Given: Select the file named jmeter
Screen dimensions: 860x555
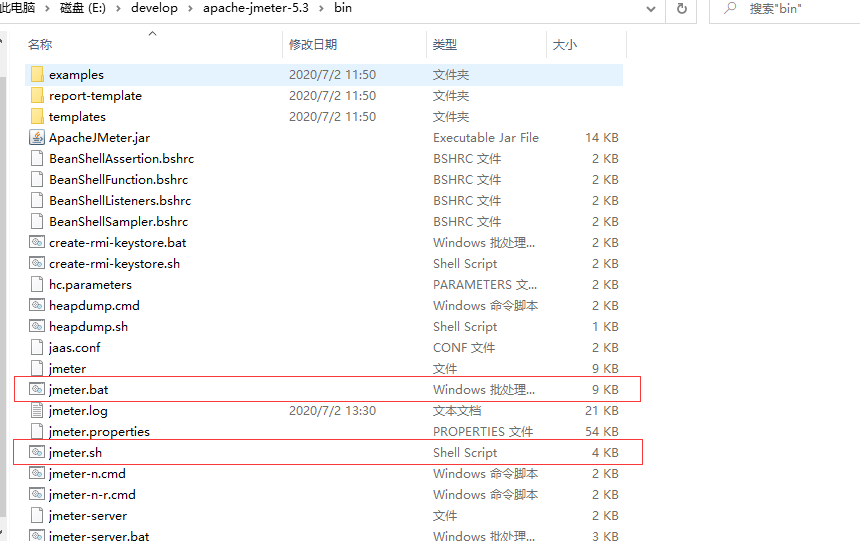Looking at the screenshot, I should tap(67, 369).
